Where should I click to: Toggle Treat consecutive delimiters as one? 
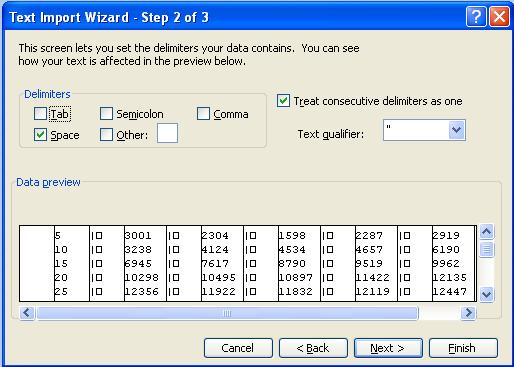click(x=283, y=100)
